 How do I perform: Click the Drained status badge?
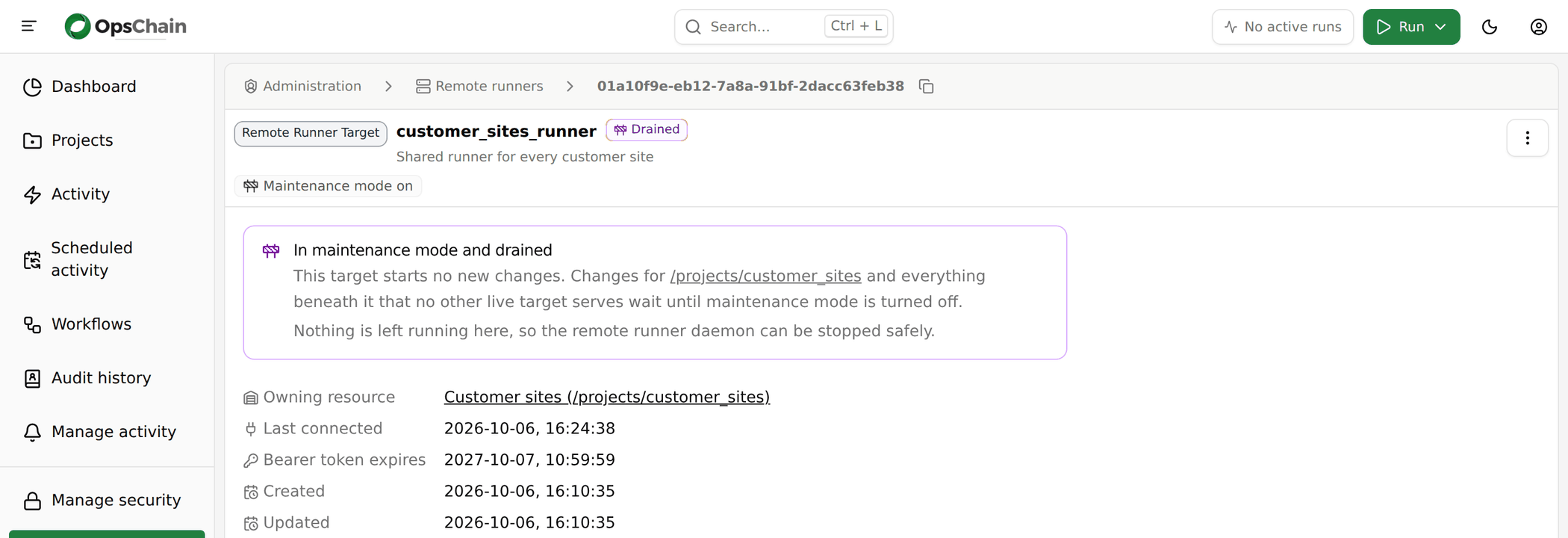click(647, 130)
